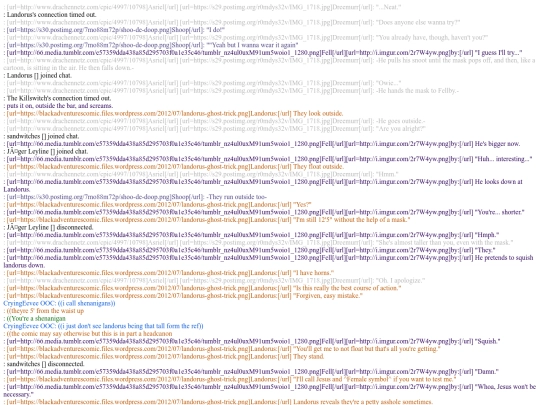
Task: Click Landorus line "They float outside."
Action: coord(318,166)
